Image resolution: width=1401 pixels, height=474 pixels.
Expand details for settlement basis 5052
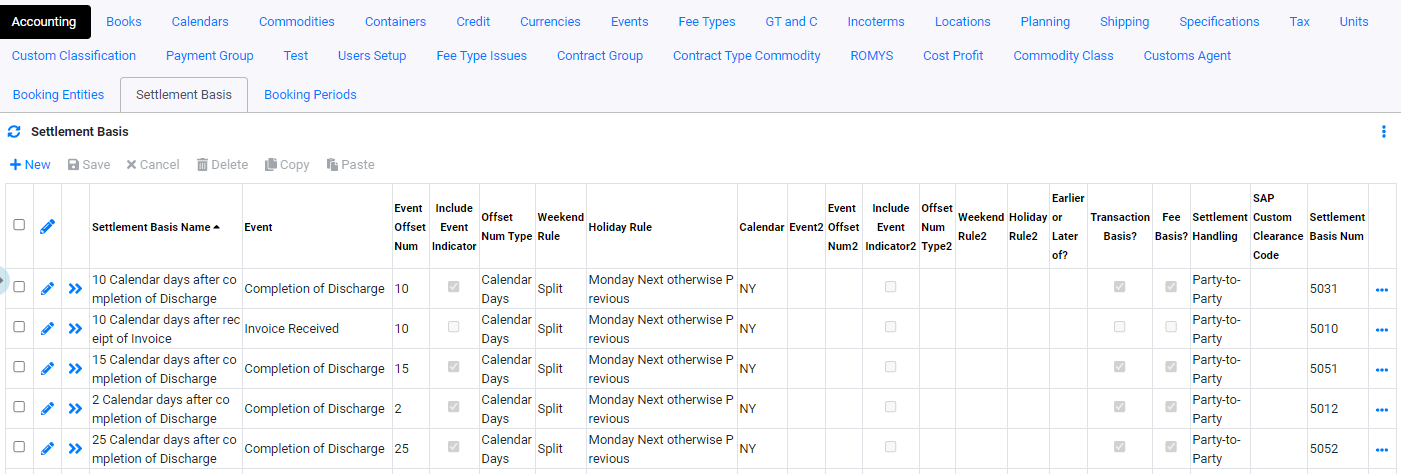(75, 448)
